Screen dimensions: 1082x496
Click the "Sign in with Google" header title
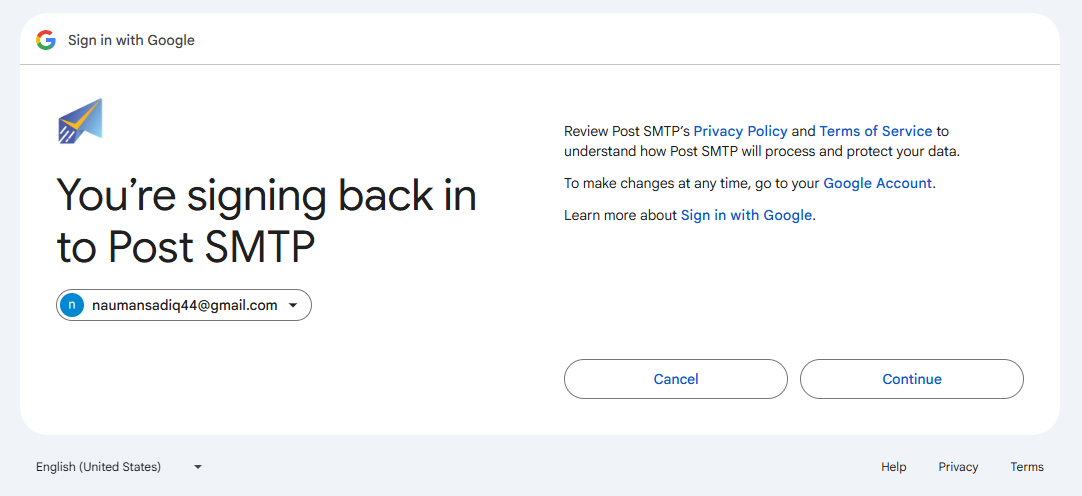(x=131, y=41)
